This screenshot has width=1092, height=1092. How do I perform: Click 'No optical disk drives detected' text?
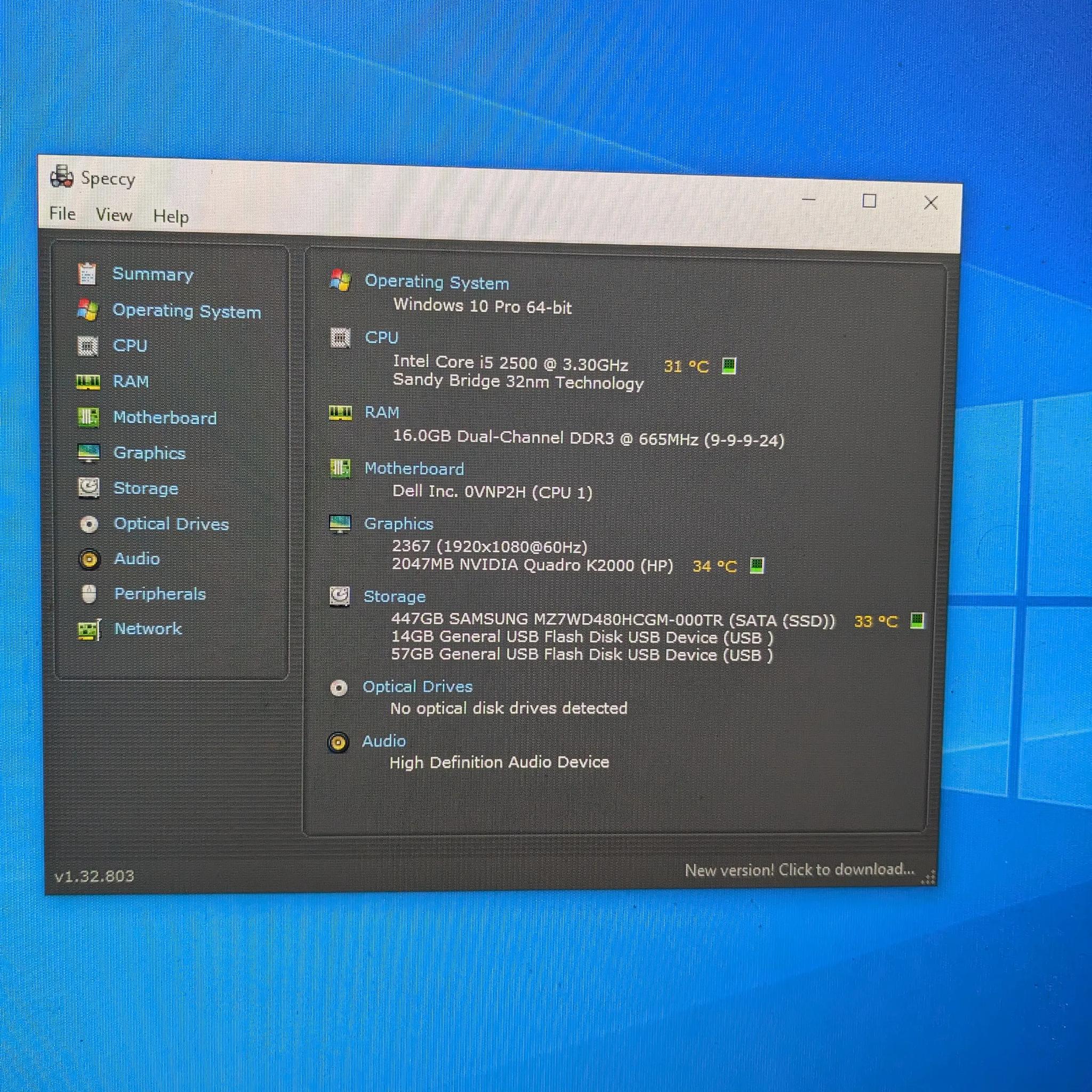click(x=509, y=708)
